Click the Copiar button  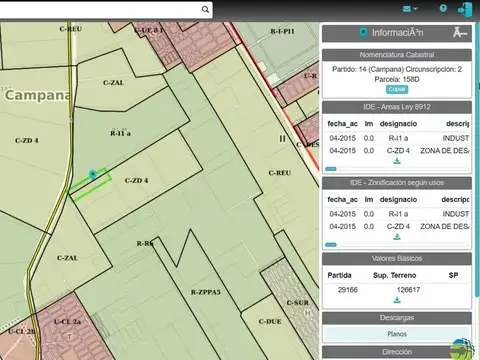(x=397, y=89)
